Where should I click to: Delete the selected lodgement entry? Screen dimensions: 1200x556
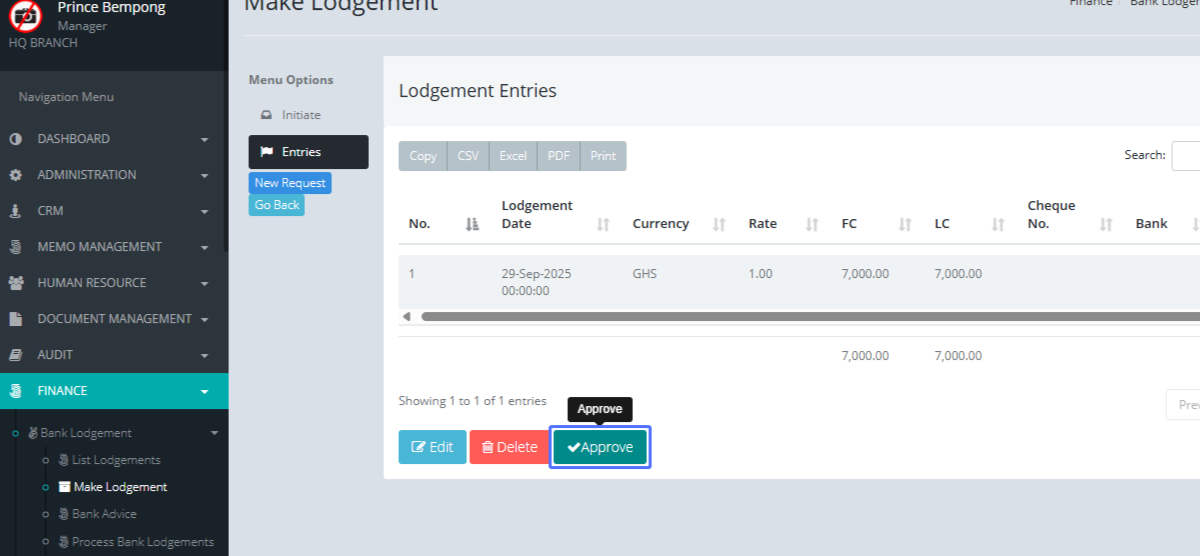(x=509, y=447)
